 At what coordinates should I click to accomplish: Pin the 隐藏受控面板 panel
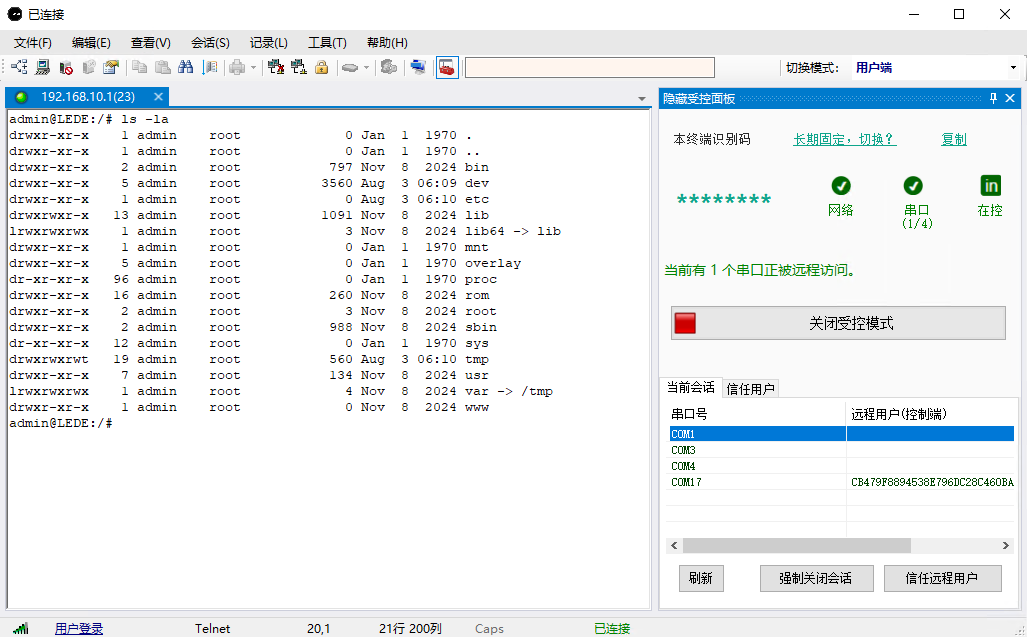point(993,98)
